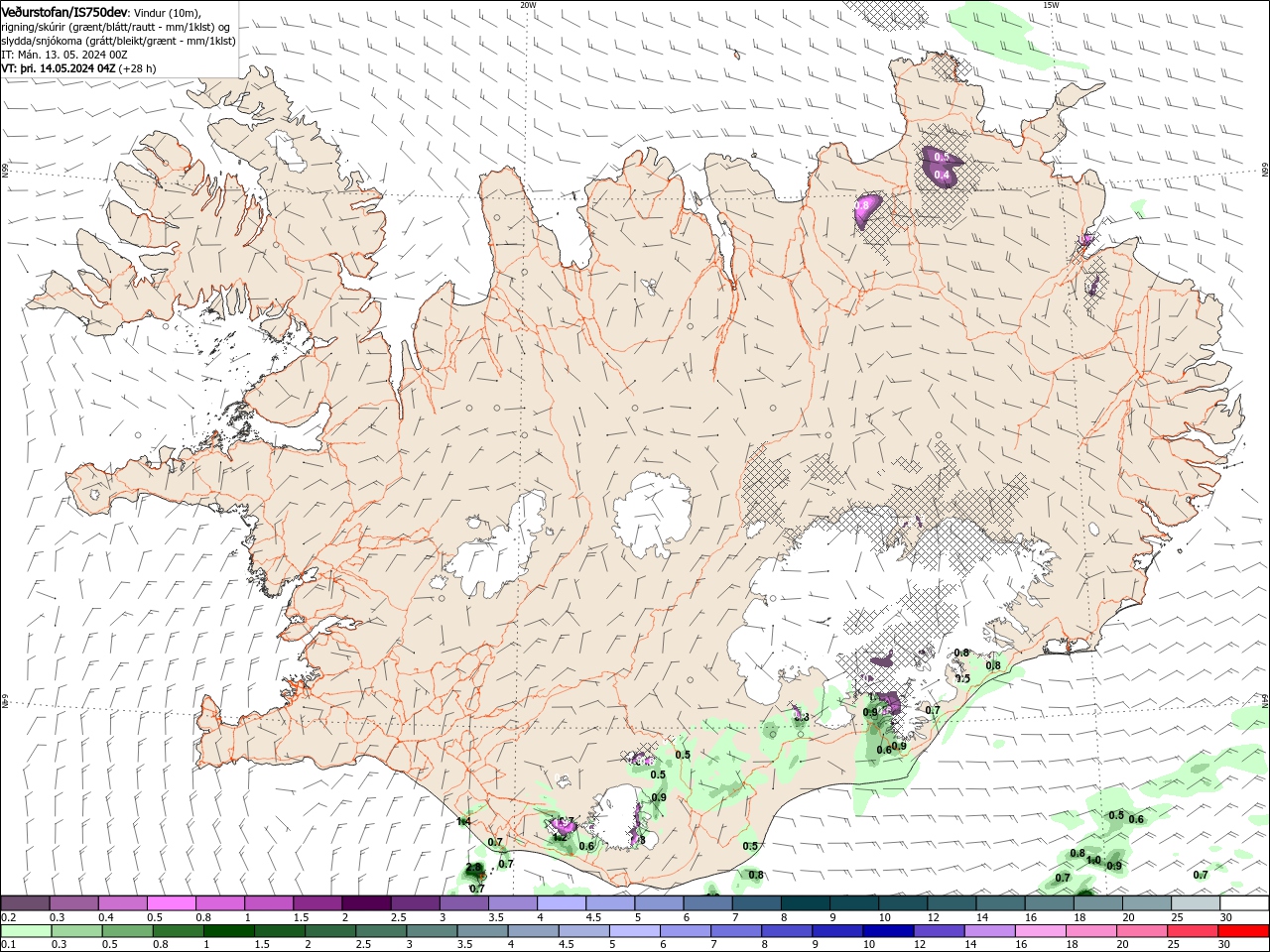Click the 15W longitude label
The height and width of the screenshot is (952, 1270).
pyautogui.click(x=1051, y=5)
